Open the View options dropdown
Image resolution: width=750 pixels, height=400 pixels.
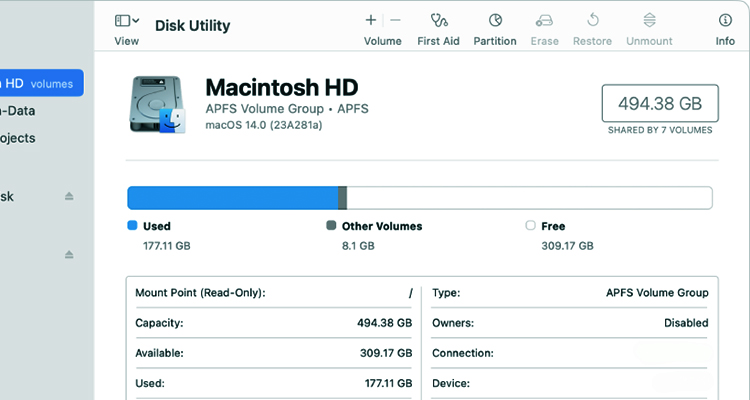127,21
